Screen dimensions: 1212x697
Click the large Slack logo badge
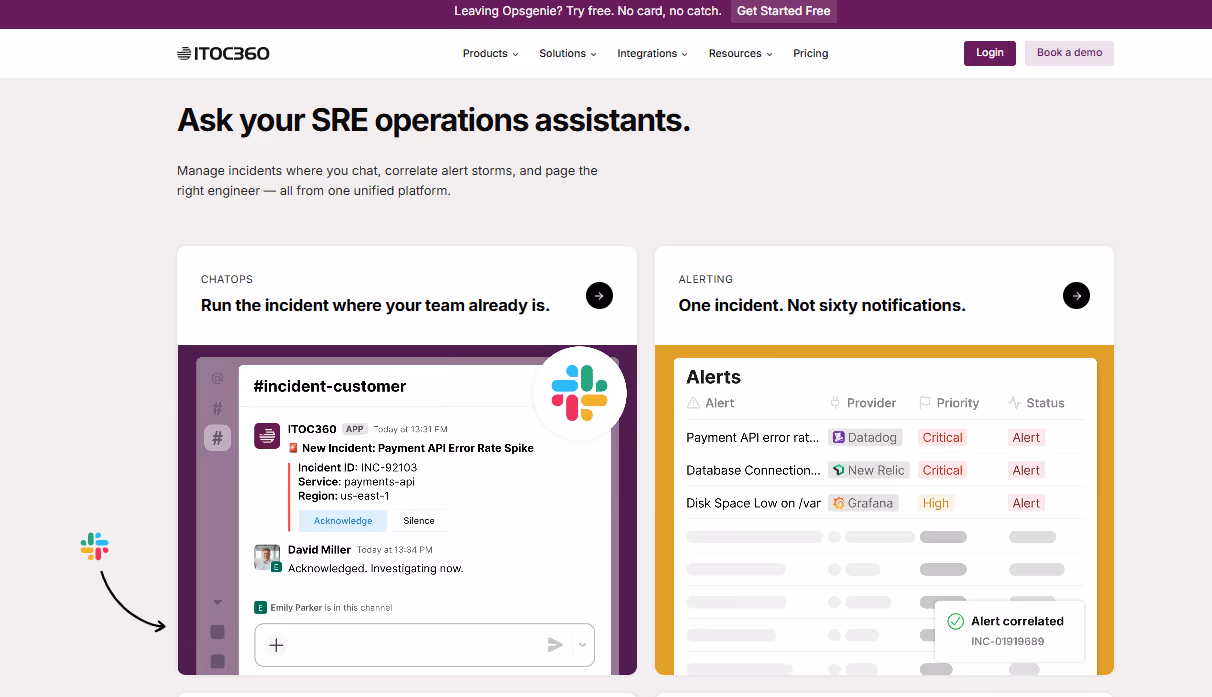(x=580, y=393)
